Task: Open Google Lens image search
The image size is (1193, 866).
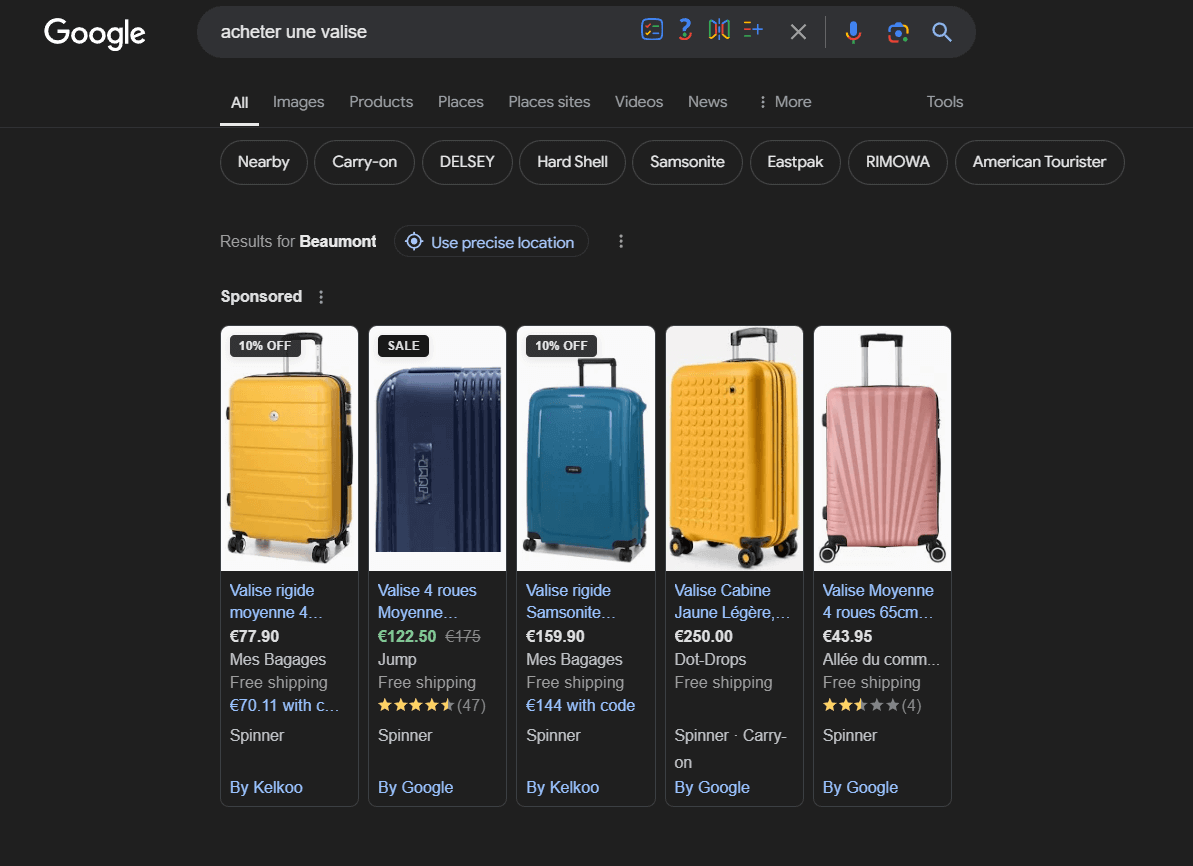Action: [898, 32]
